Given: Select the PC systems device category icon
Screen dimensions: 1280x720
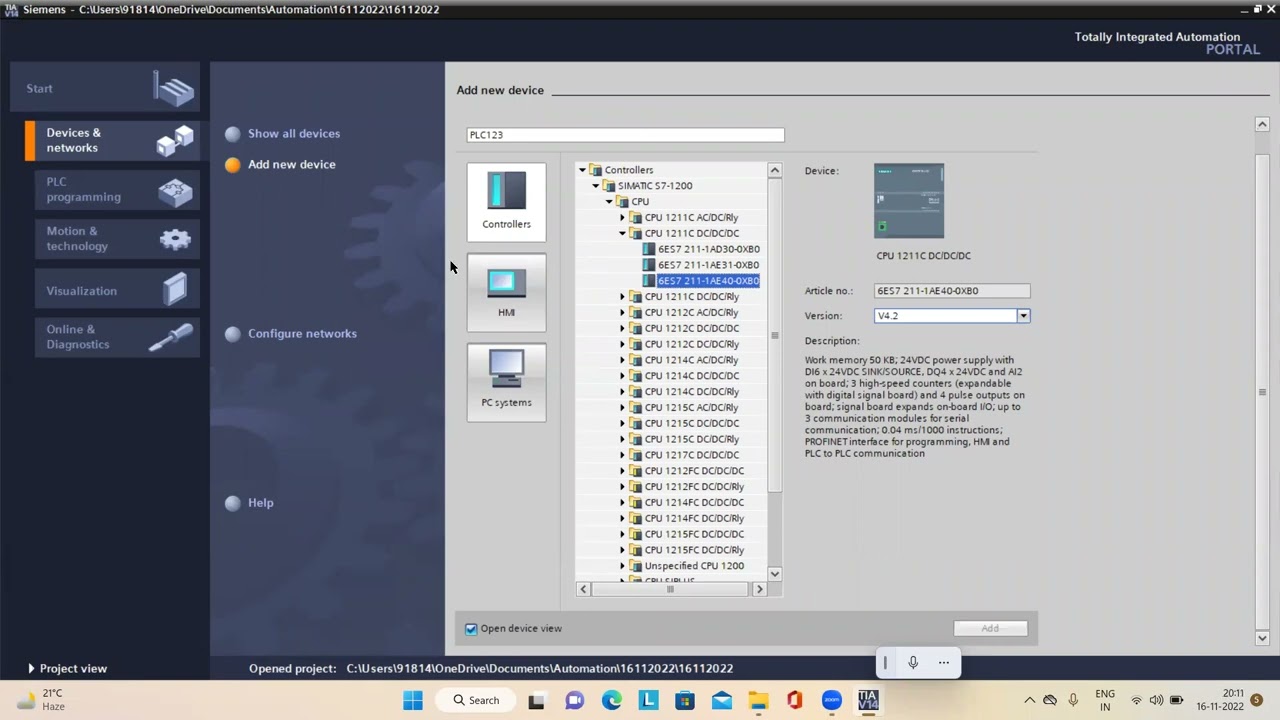Looking at the screenshot, I should pos(506,382).
